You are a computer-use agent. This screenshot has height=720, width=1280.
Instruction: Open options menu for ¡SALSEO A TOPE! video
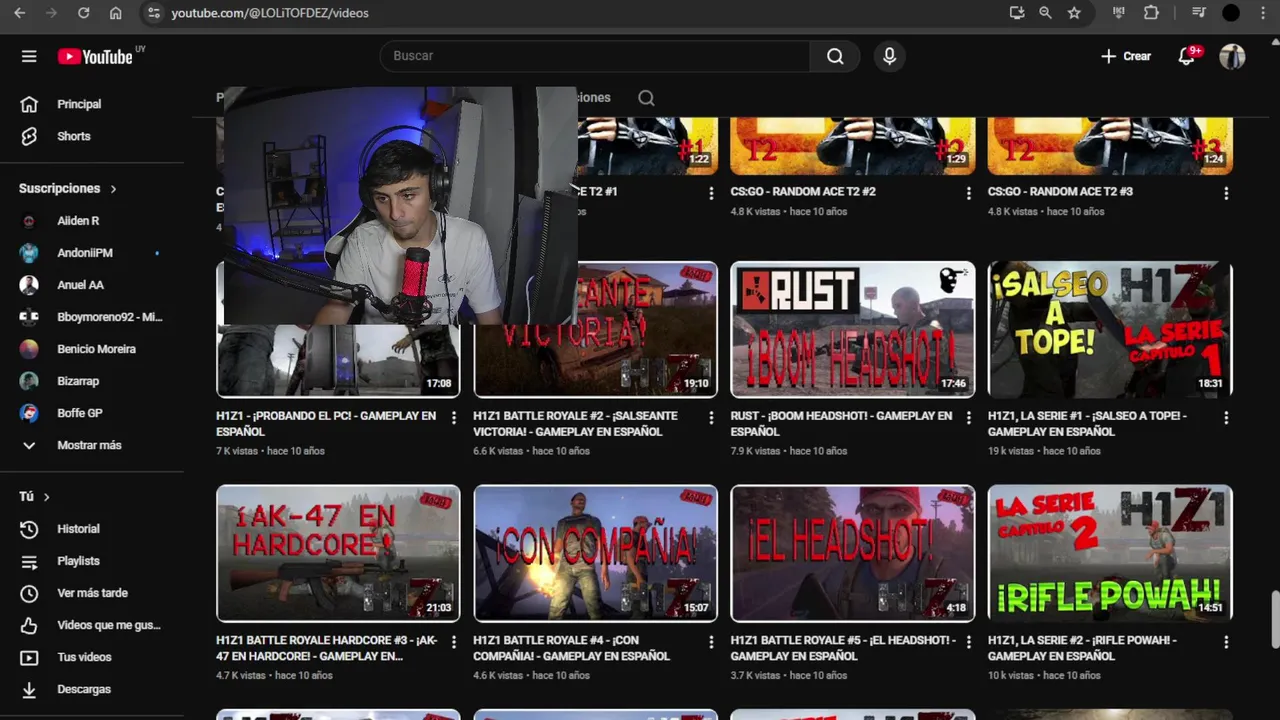[x=1226, y=417]
